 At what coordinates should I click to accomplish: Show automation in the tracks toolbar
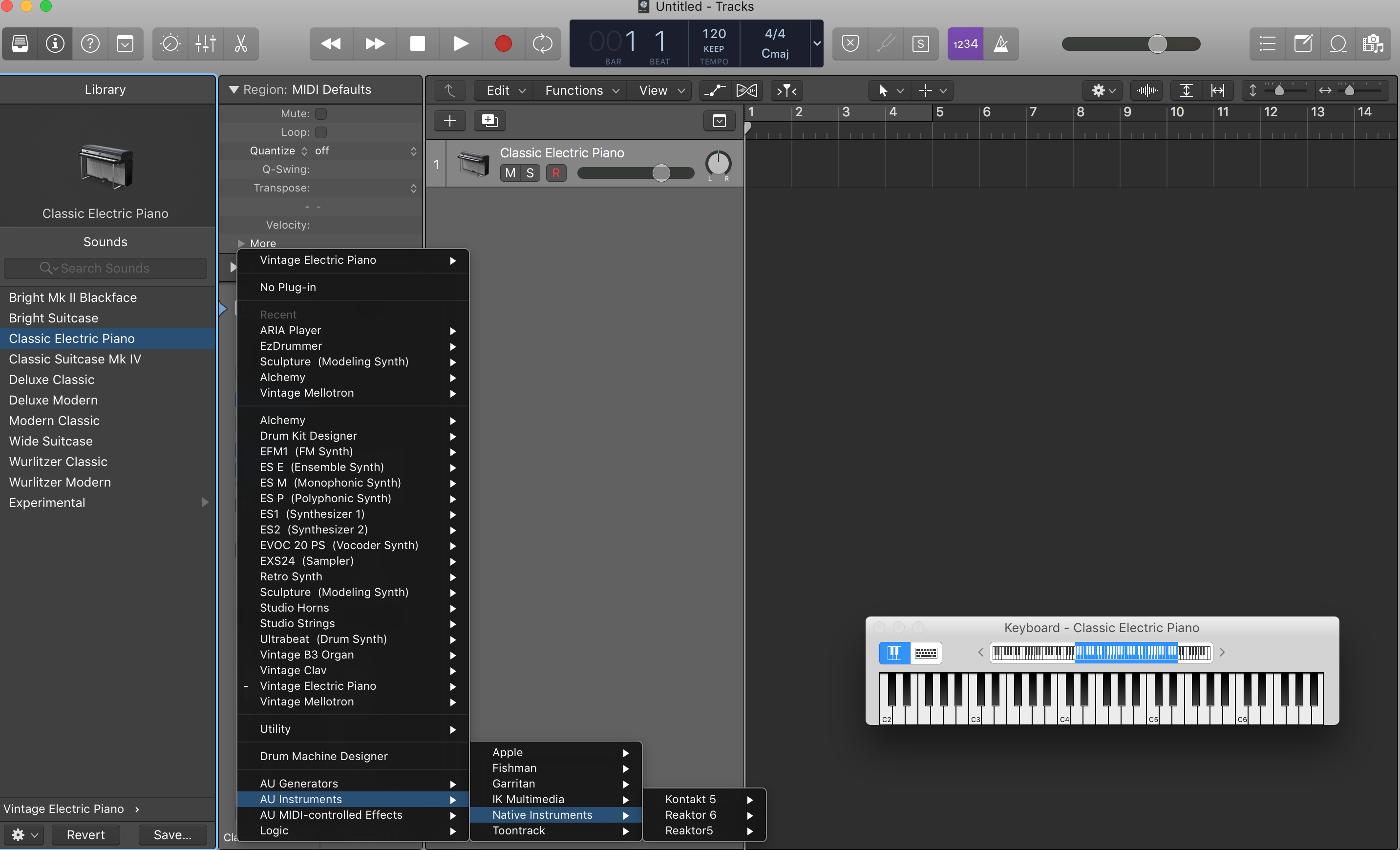click(x=715, y=90)
